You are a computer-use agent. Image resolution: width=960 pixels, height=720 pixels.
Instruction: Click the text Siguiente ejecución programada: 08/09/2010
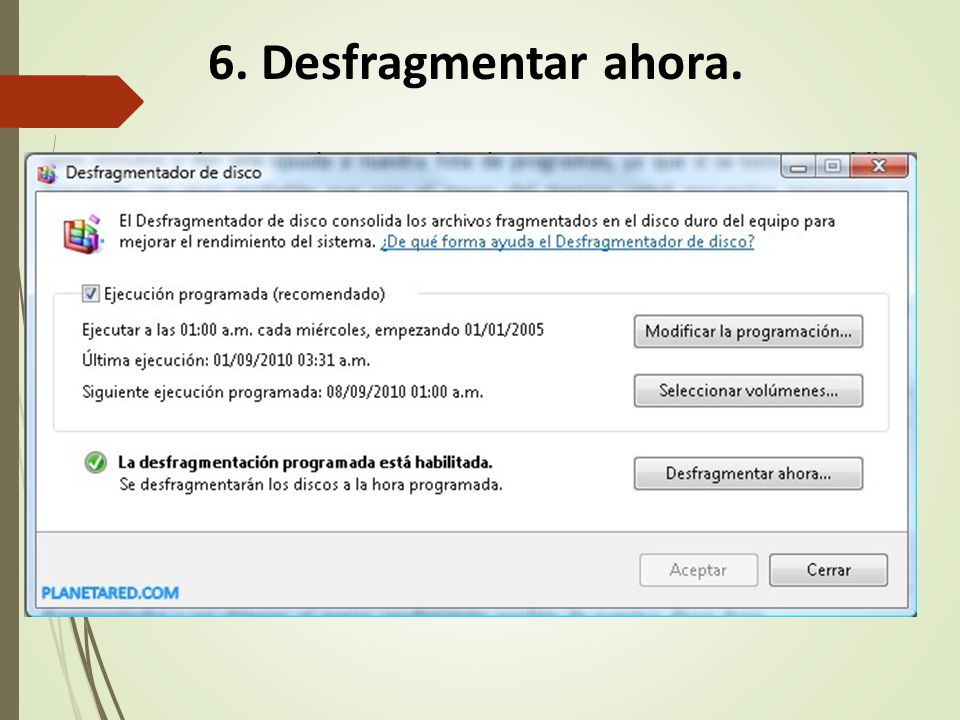pyautogui.click(x=282, y=392)
